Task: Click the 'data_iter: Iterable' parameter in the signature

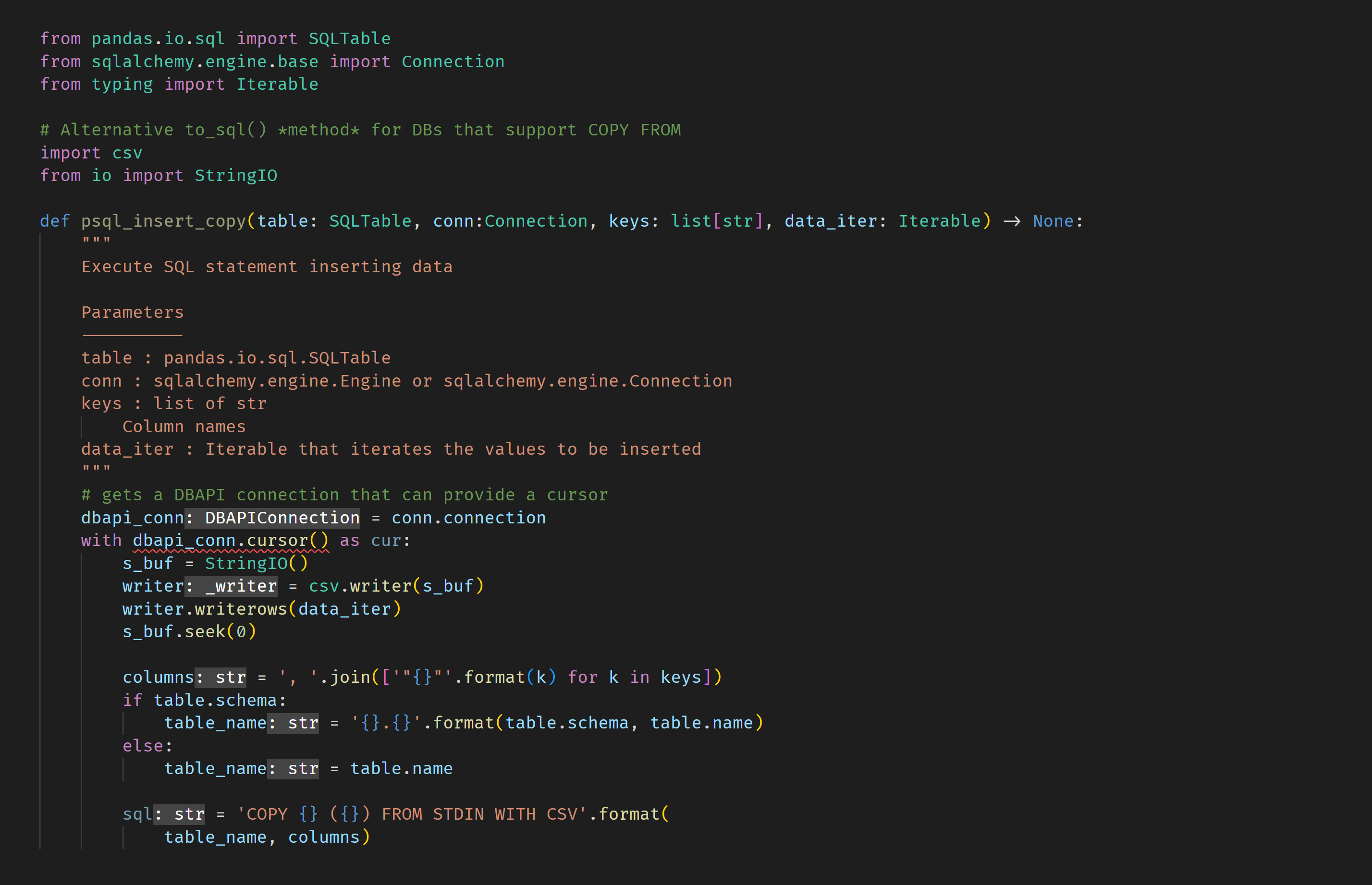Action: pyautogui.click(x=882, y=221)
